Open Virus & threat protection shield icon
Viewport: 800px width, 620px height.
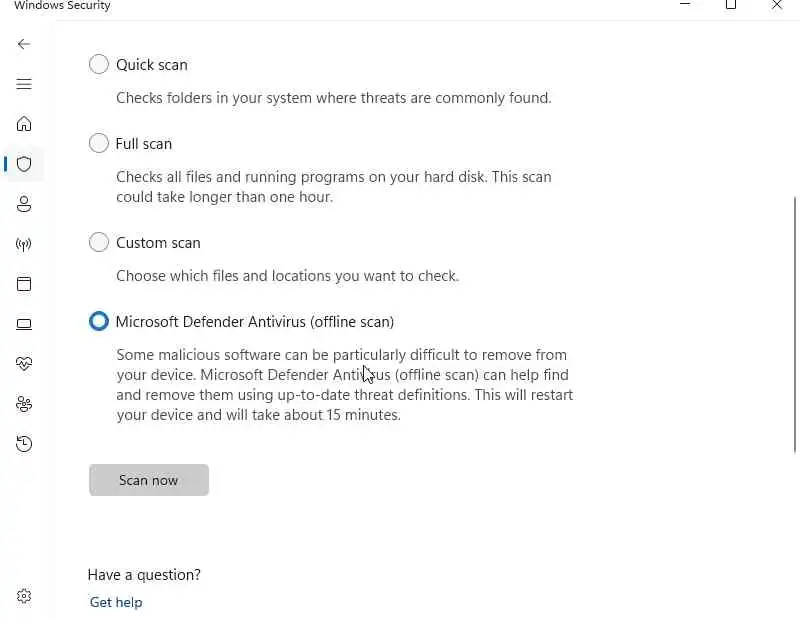(24, 164)
